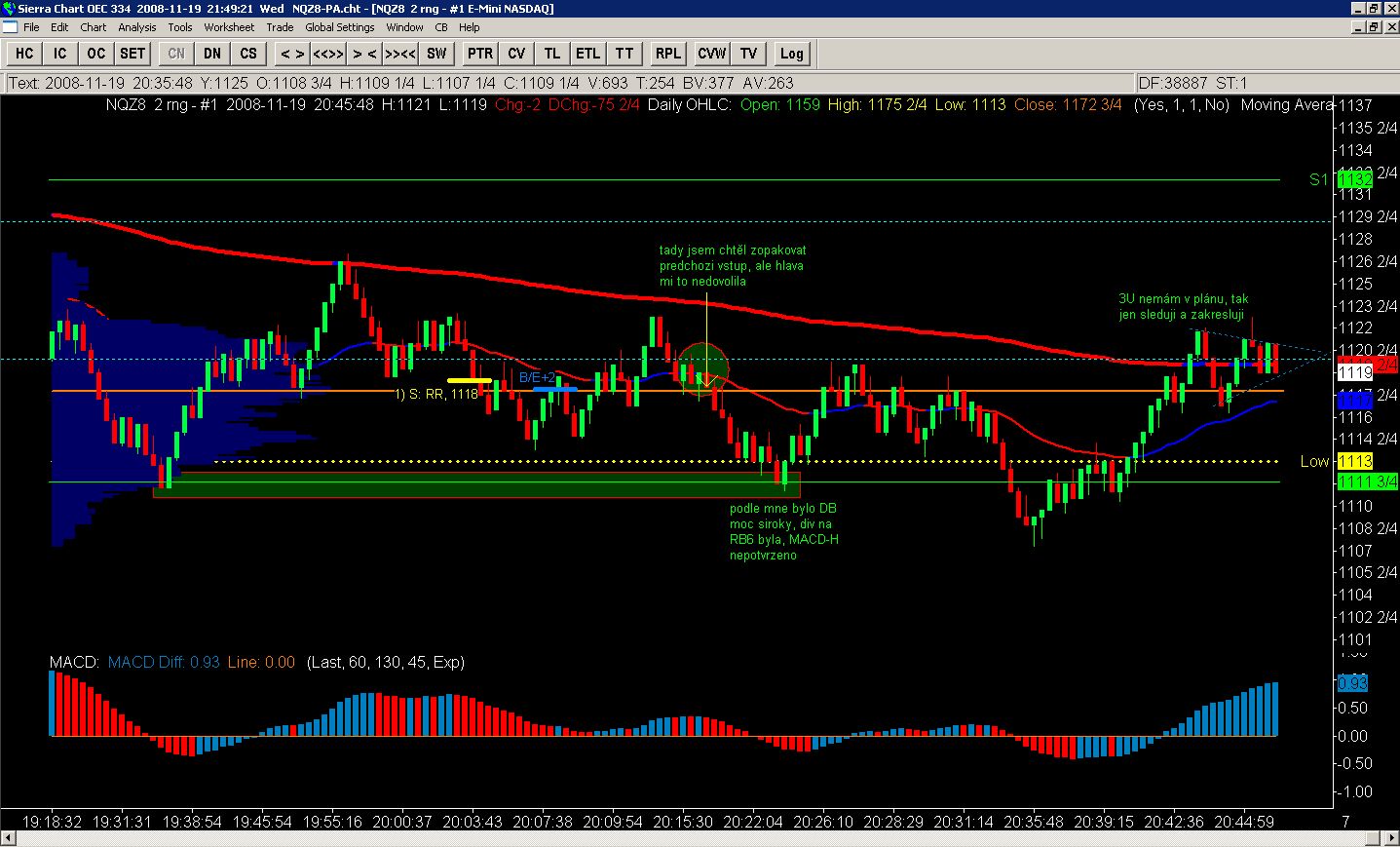Select the TL trend line tool
The width and height of the screenshot is (1400, 847).
tap(552, 54)
